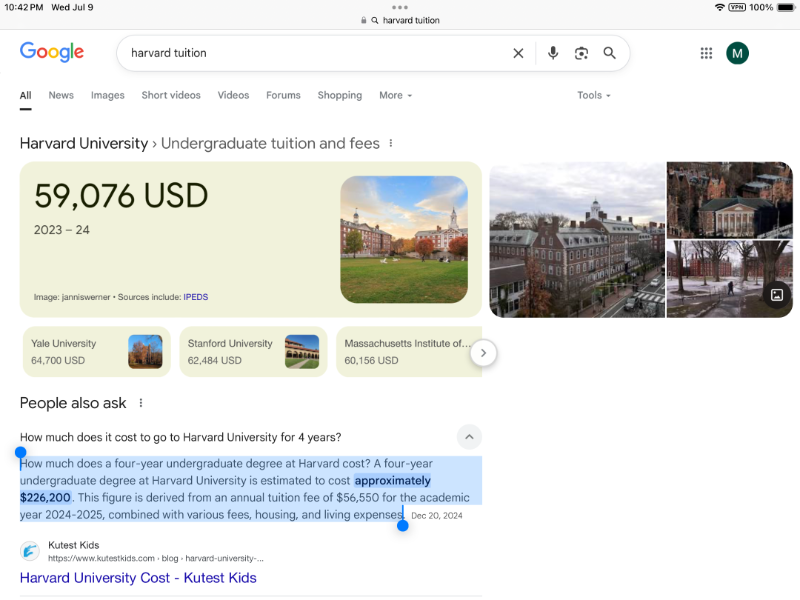Screen dimensions: 800x600
Task: Click the 2023 – 24 academic year label
Action: pyautogui.click(x=62, y=230)
